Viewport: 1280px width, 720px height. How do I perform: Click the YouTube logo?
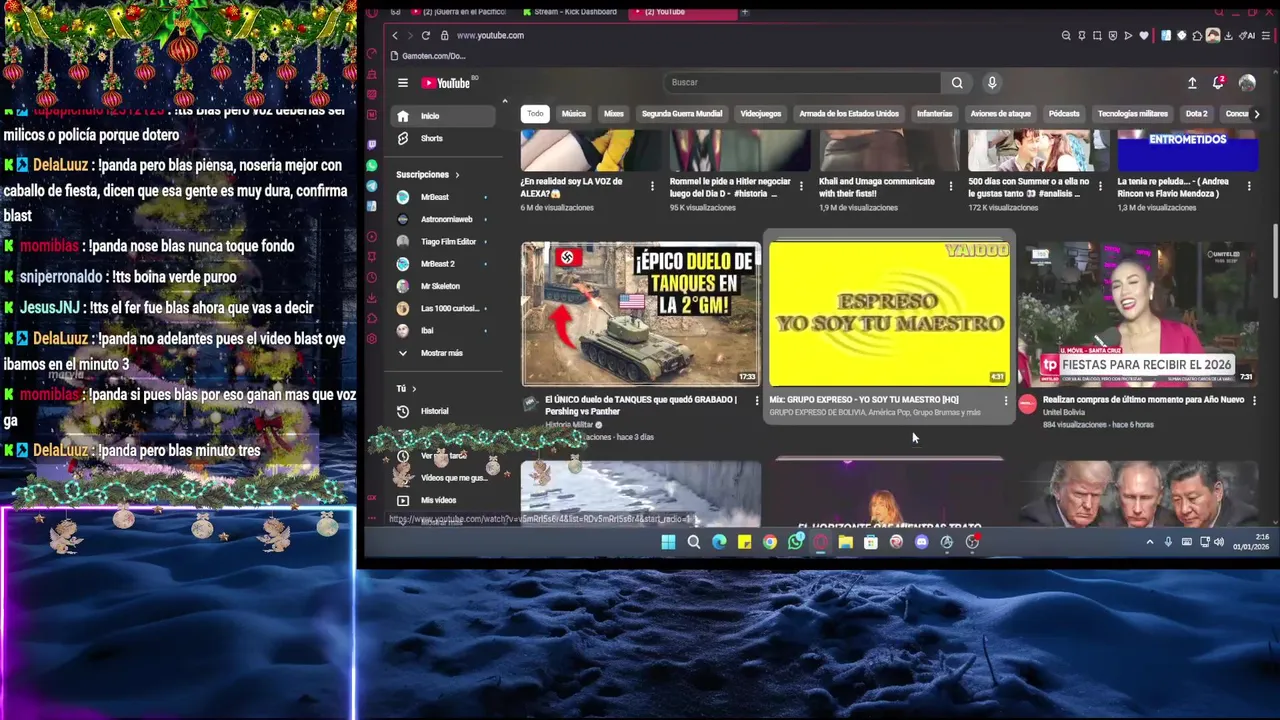445,83
